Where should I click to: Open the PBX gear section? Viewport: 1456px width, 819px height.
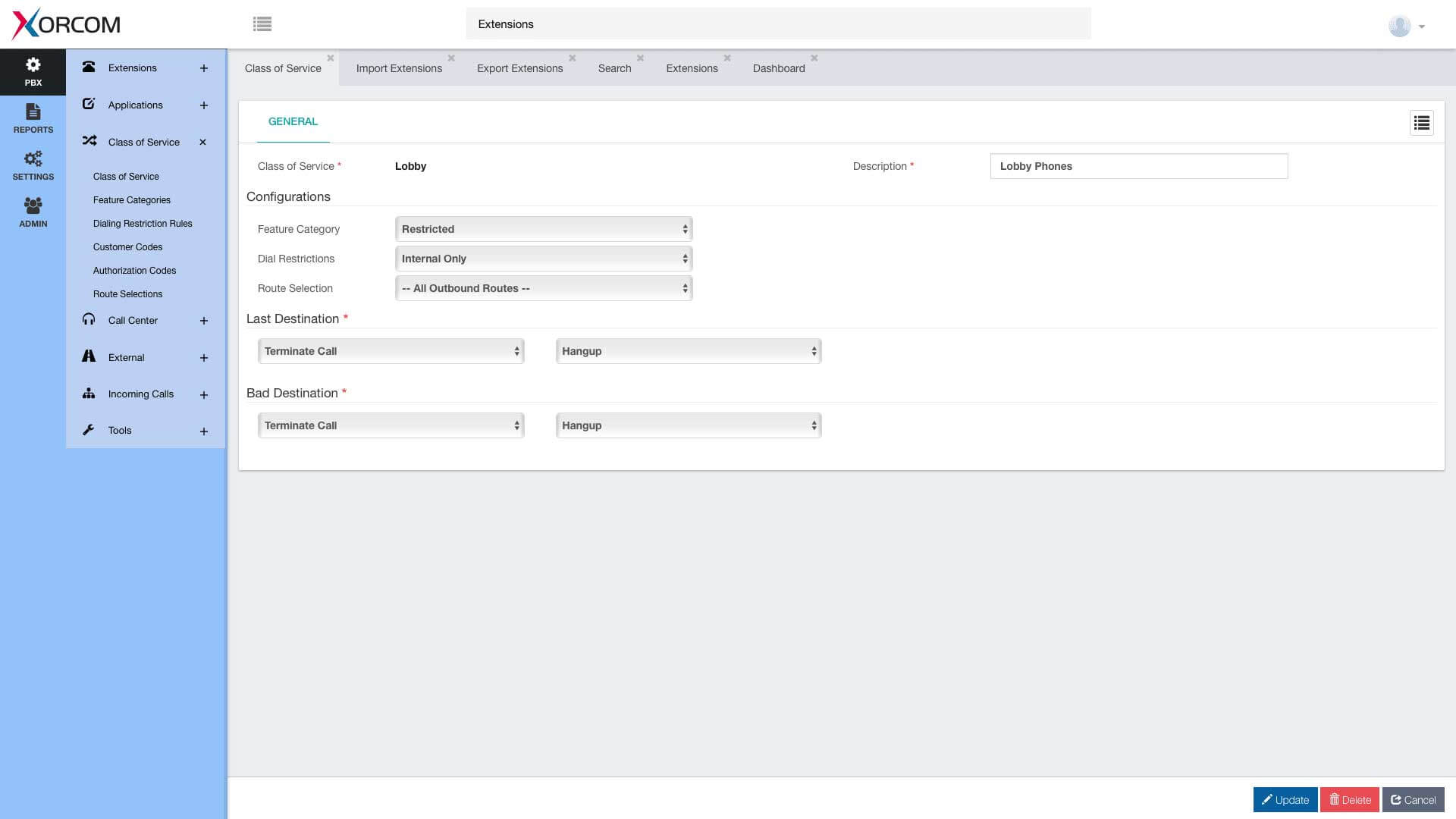(33, 72)
